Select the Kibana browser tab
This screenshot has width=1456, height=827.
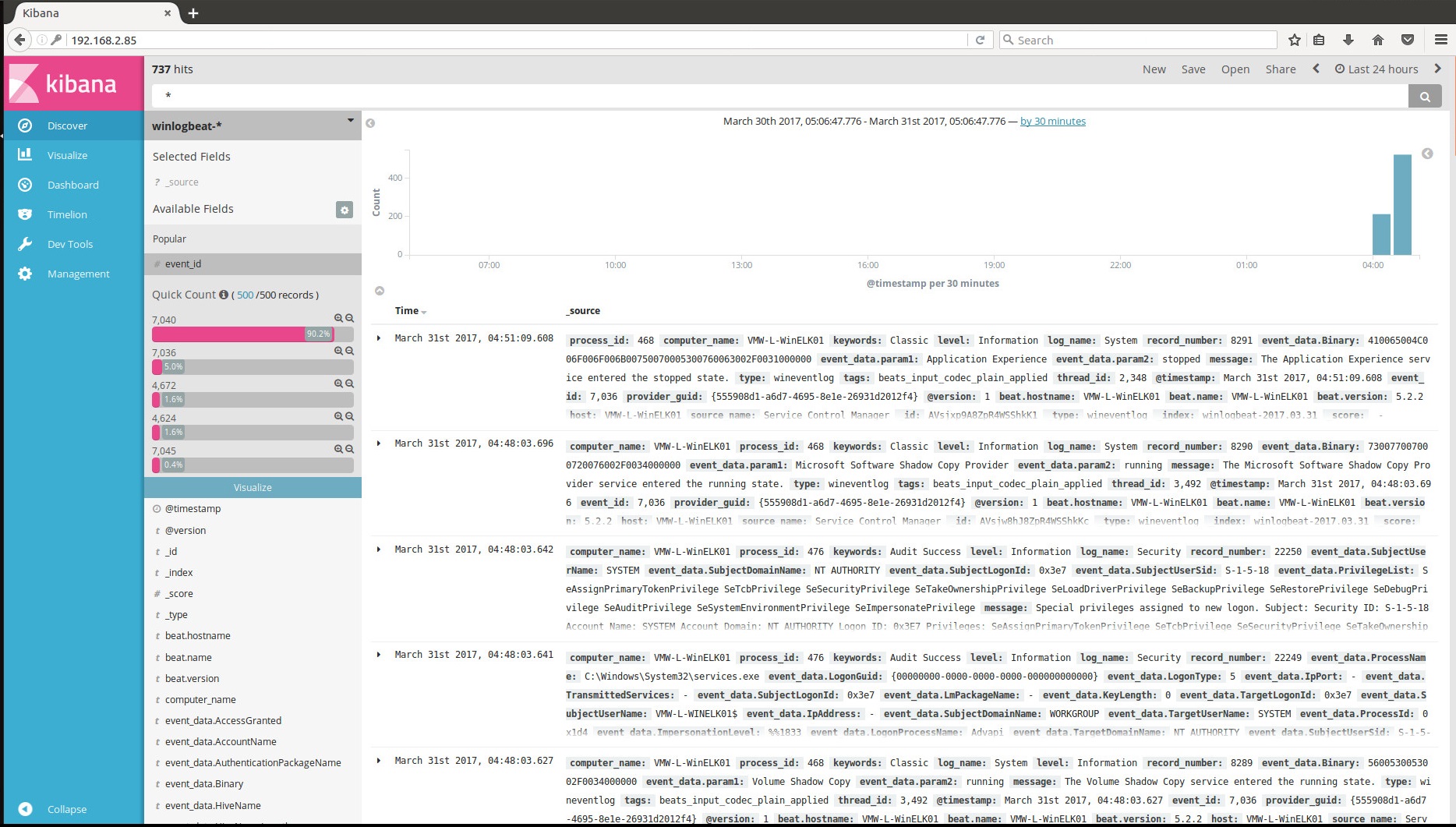coord(94,13)
